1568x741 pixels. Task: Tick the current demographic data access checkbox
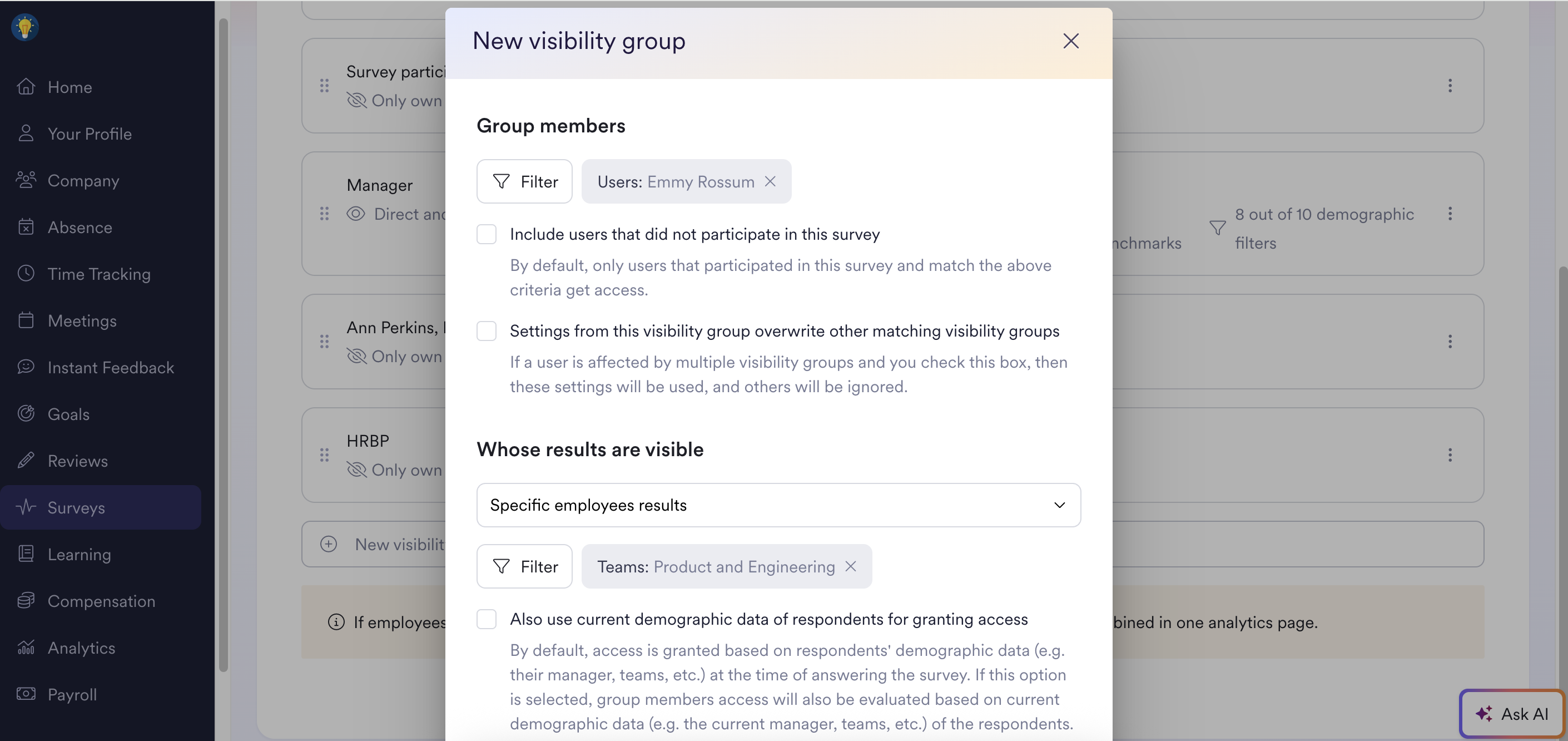[x=487, y=619]
